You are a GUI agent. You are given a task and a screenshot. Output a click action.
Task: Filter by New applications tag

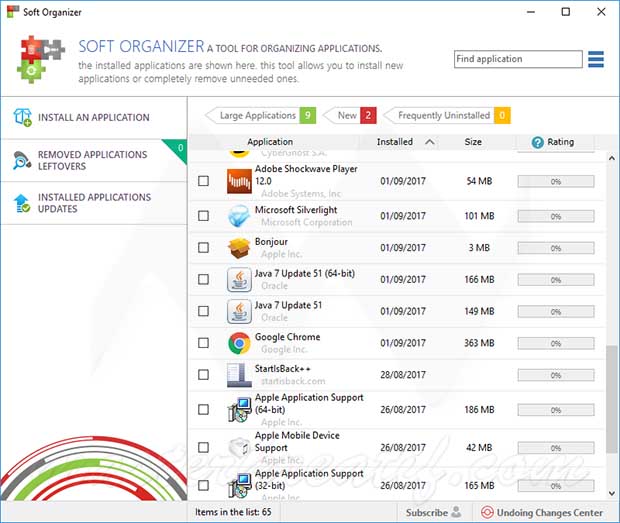tap(350, 115)
